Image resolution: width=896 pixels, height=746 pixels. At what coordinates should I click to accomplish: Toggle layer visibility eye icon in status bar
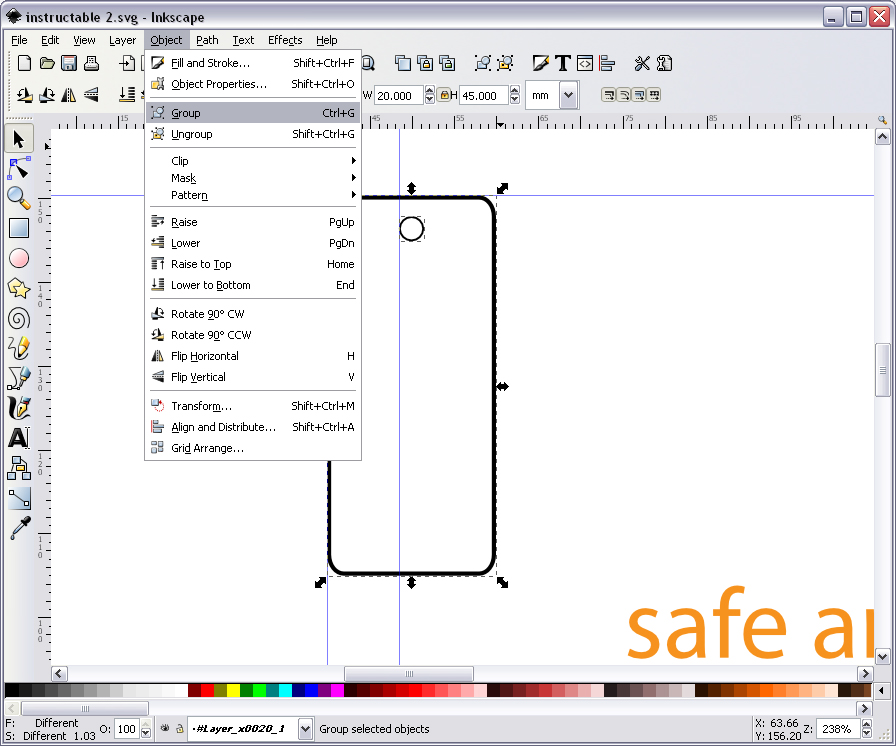click(x=165, y=728)
